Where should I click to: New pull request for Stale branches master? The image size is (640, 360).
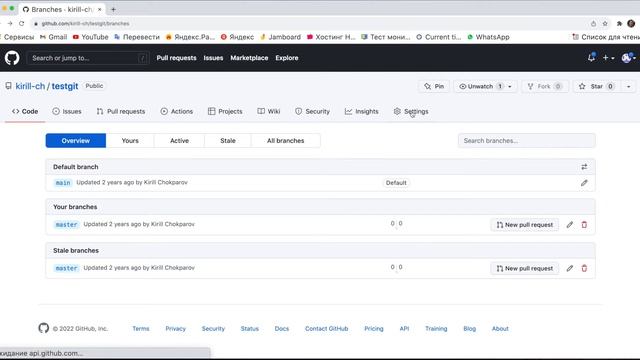(x=524, y=268)
